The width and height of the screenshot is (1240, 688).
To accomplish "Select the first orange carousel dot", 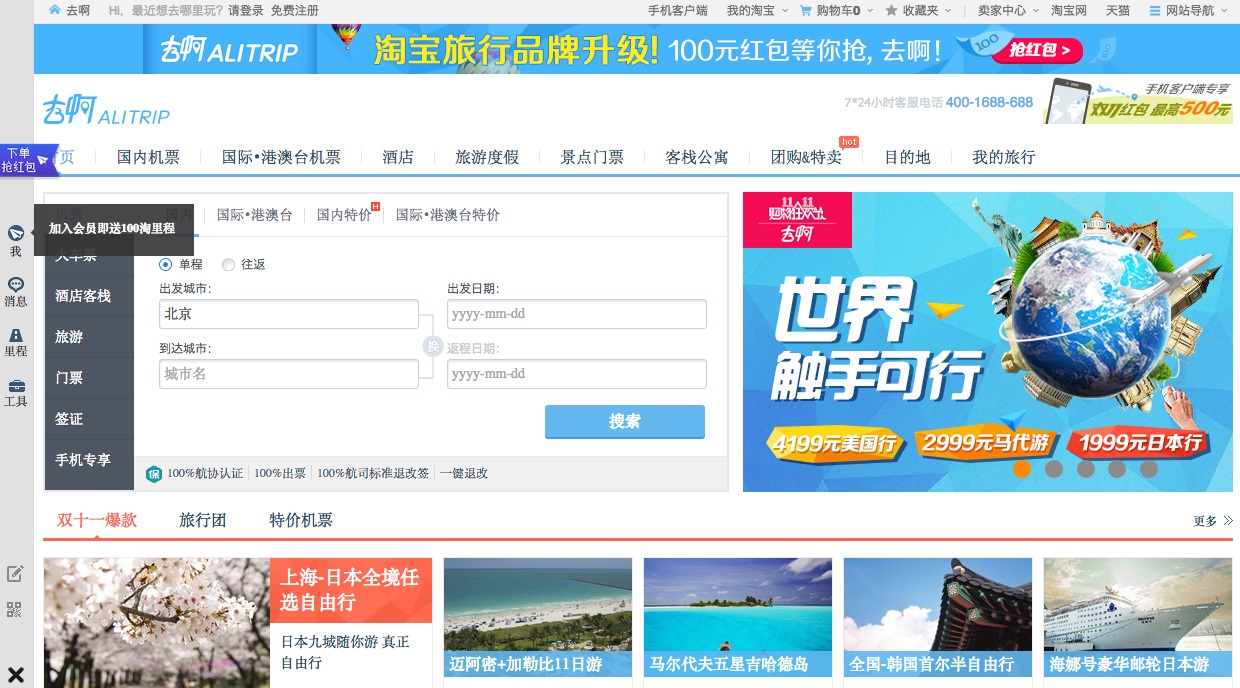I will (x=1022, y=468).
